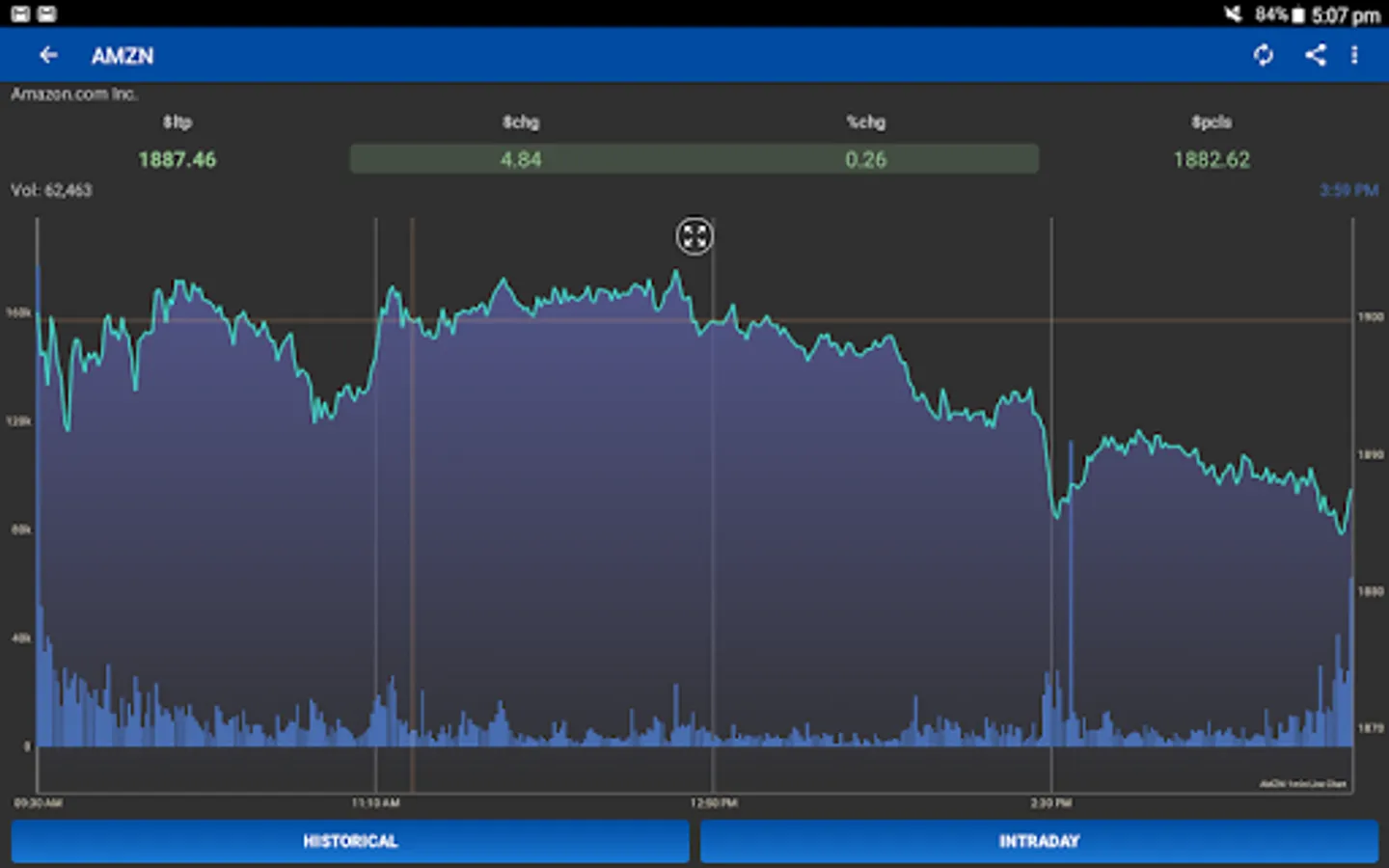Go back using the arrow icon
Image resolution: width=1389 pixels, height=868 pixels.
coord(48,56)
